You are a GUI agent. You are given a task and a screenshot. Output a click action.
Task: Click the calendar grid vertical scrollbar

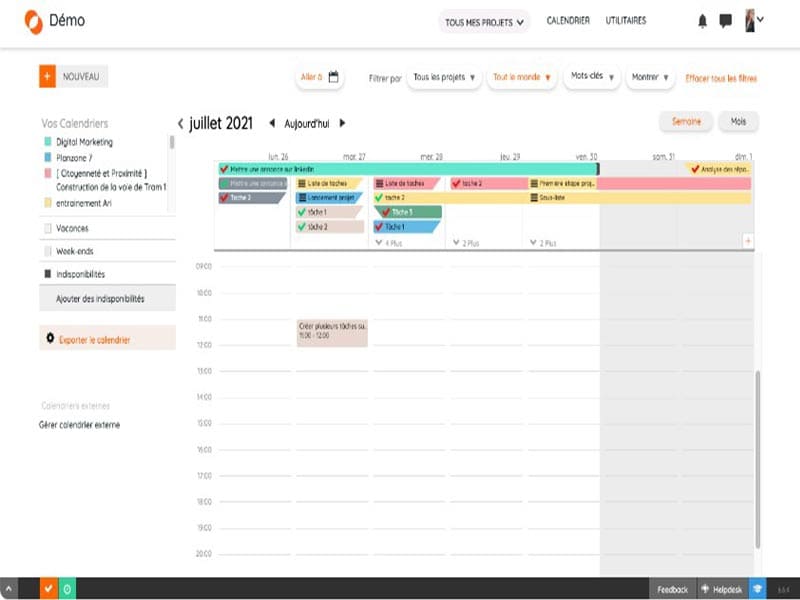[758, 459]
